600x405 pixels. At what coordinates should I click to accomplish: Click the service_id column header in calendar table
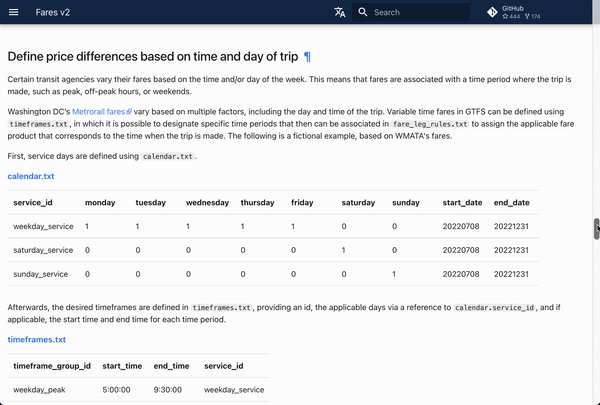33,202
